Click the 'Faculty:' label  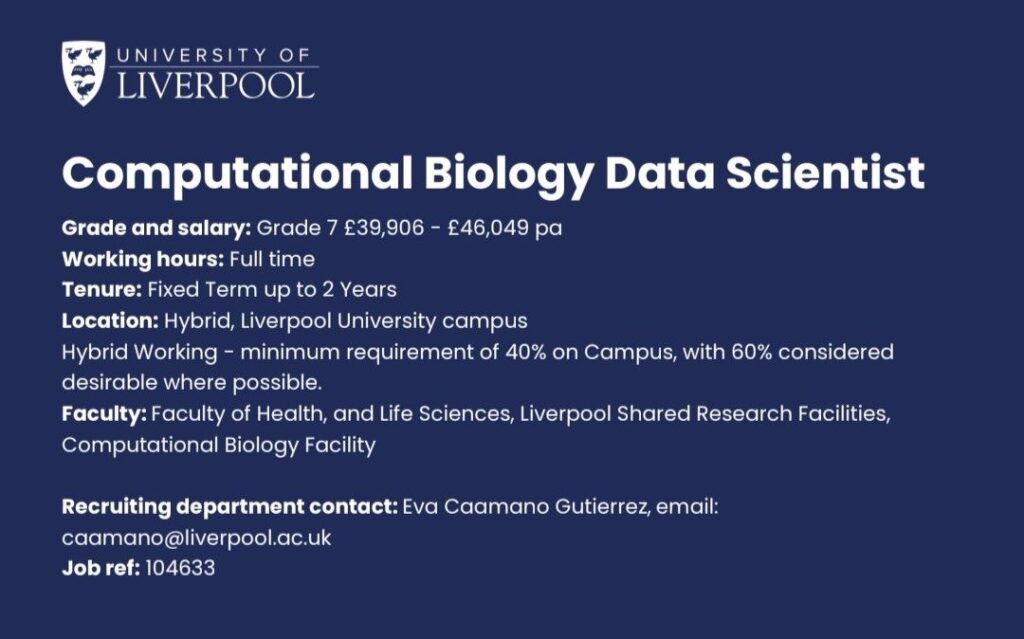click(x=104, y=414)
